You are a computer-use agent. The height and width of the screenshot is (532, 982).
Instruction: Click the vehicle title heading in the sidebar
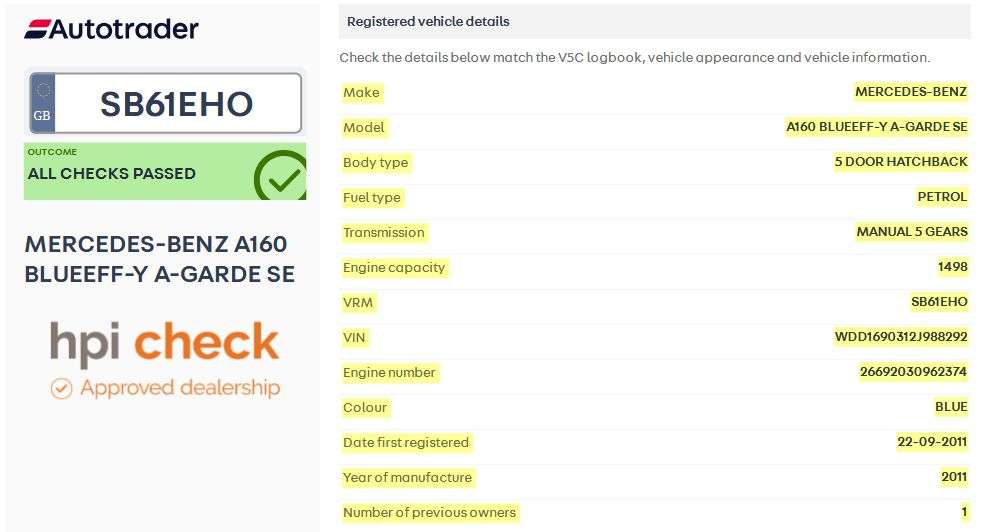160,258
